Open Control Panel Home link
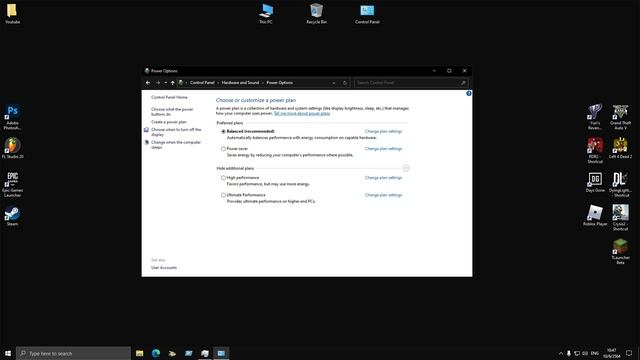 pos(169,98)
